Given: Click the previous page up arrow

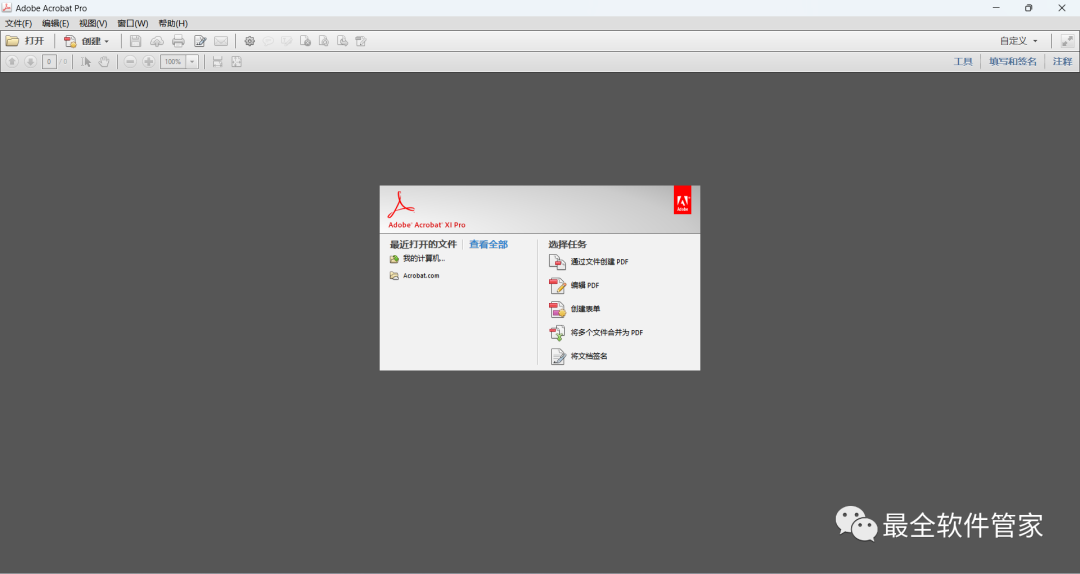Looking at the screenshot, I should (12, 62).
